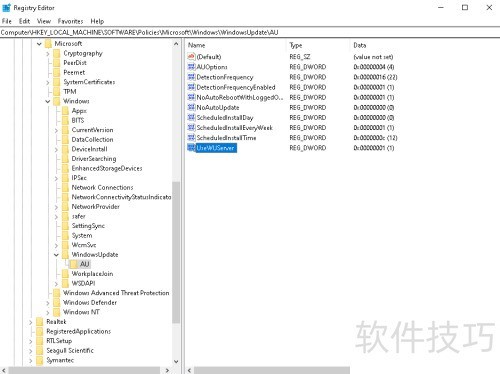Click the ScheduledInstallDay DWORD icon
This screenshot has width=500, height=374.
[191, 117]
